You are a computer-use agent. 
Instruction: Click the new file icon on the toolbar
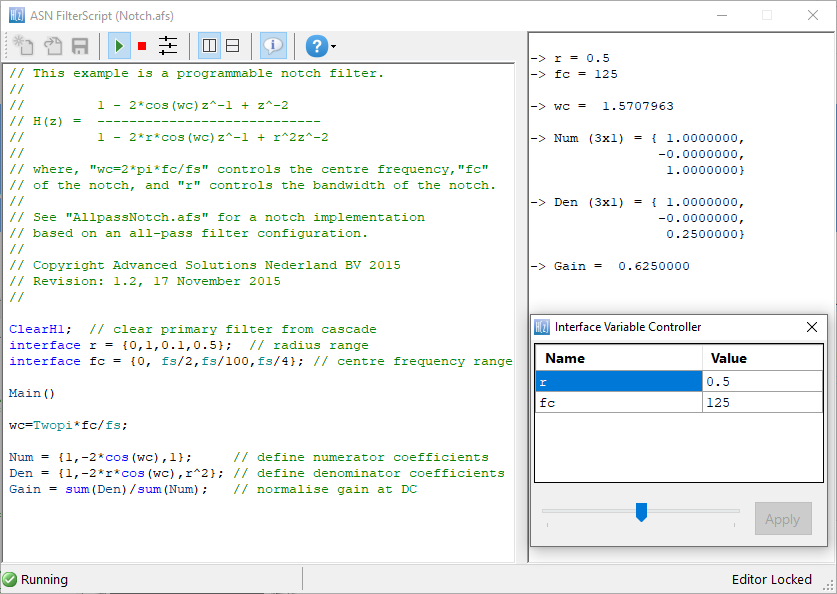(23, 45)
